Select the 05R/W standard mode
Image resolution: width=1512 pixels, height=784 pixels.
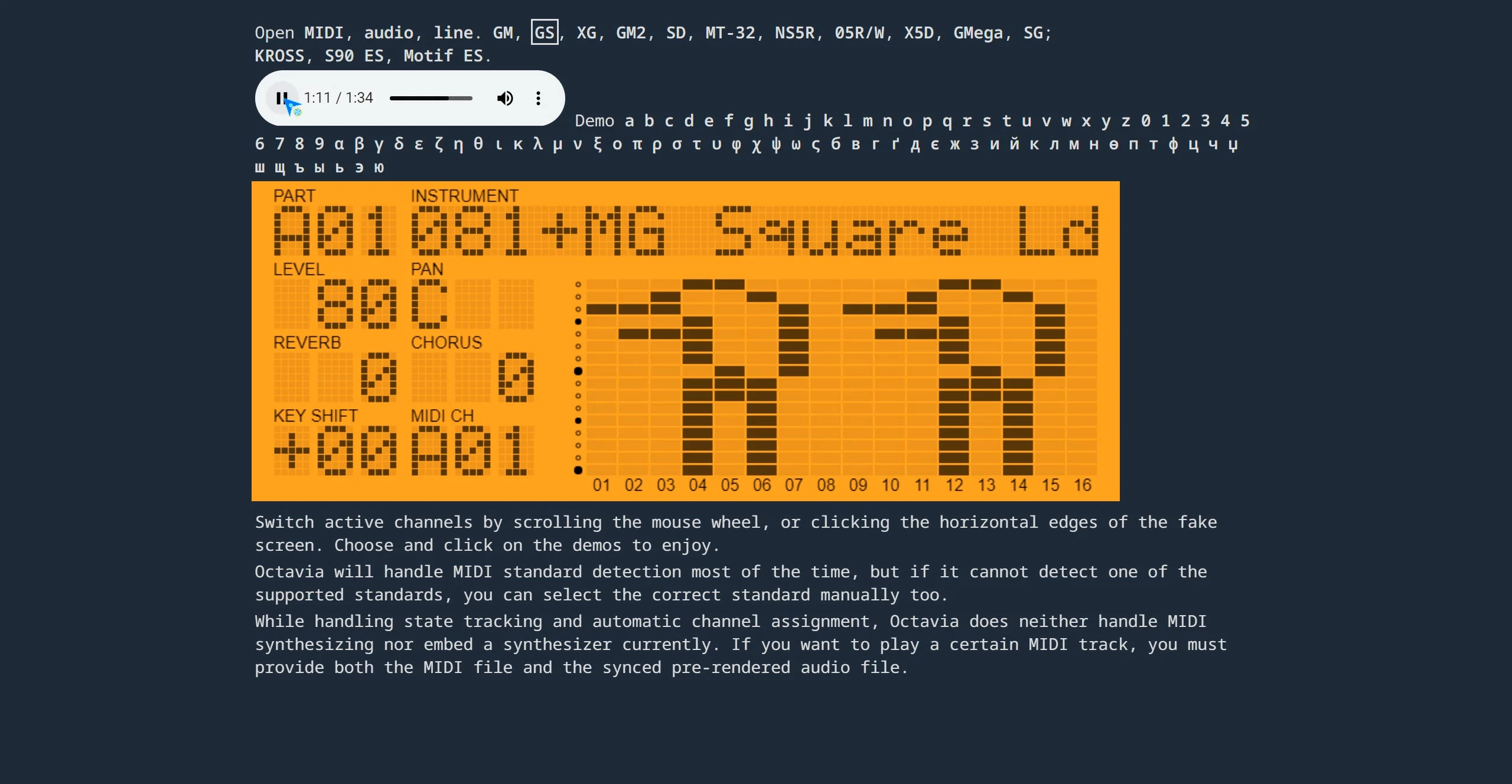tap(859, 32)
